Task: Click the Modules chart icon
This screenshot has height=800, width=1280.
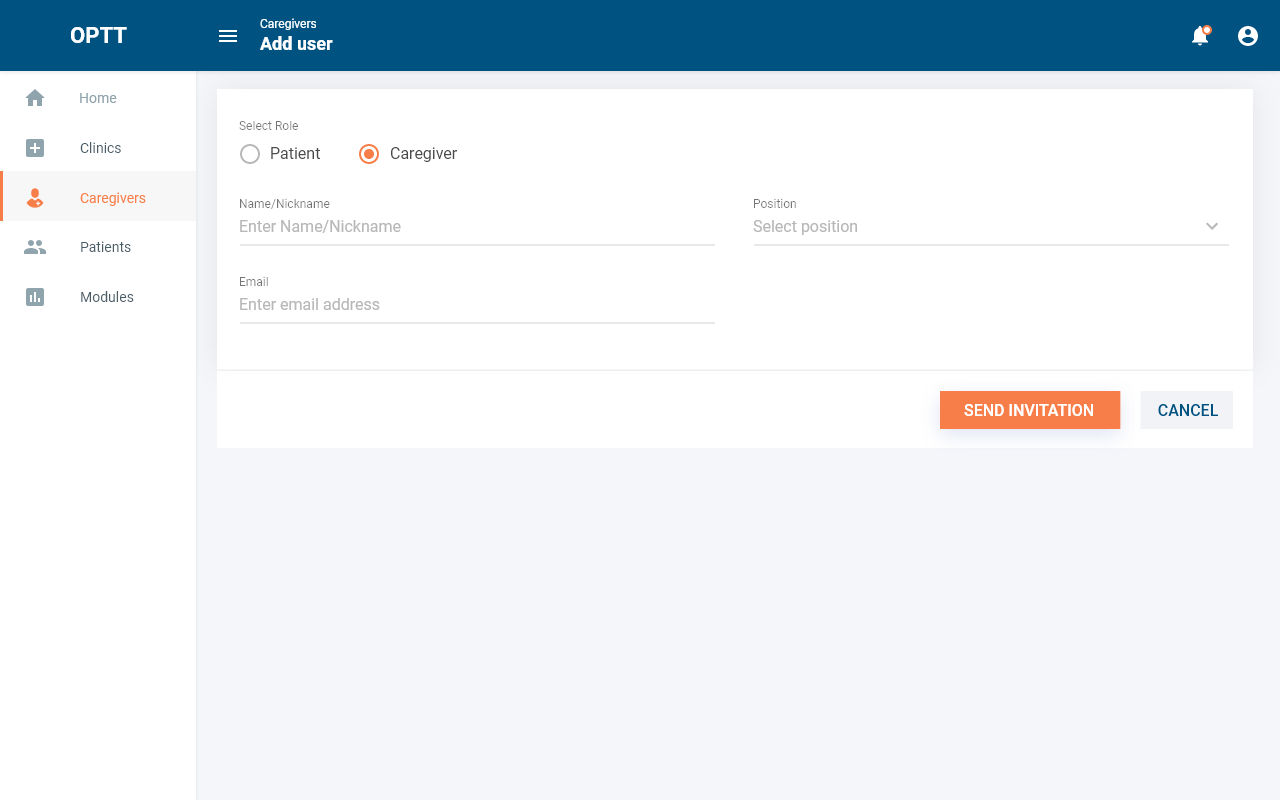Action: (35, 297)
